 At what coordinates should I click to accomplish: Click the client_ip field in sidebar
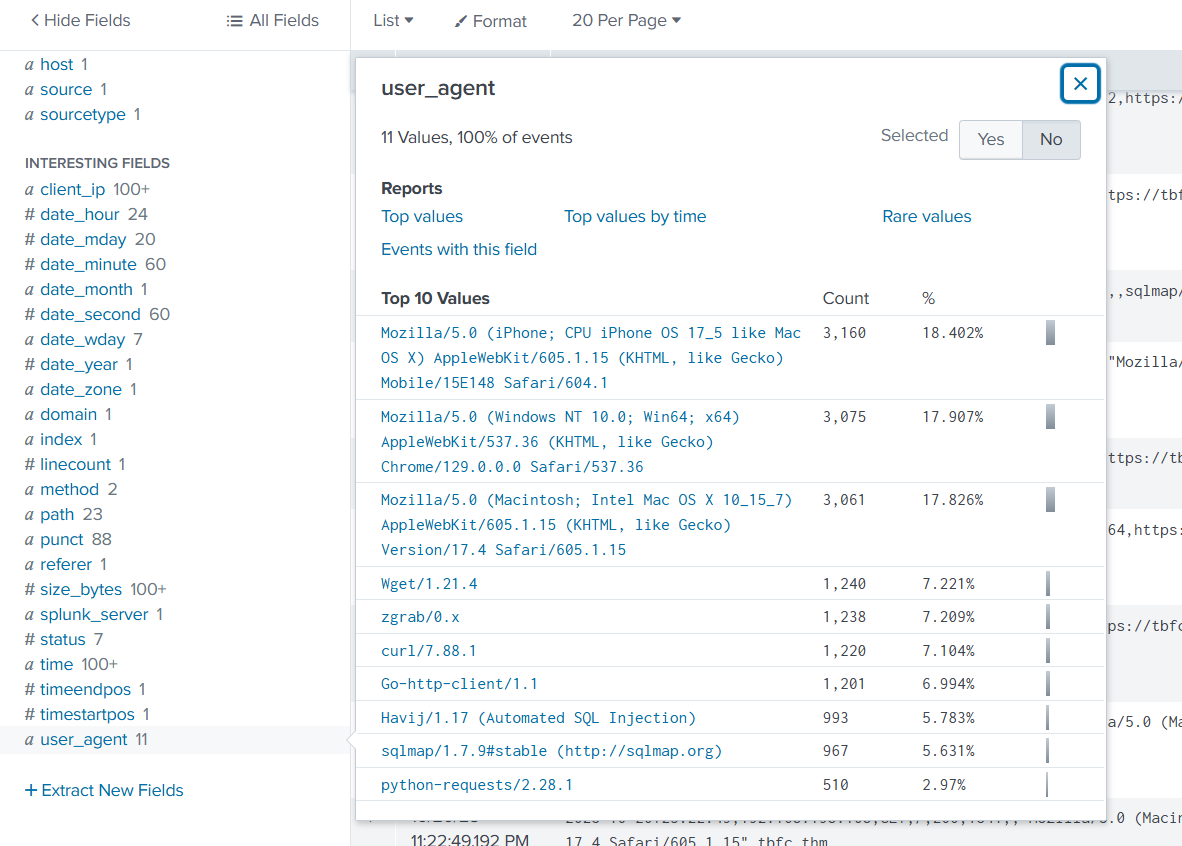72,189
